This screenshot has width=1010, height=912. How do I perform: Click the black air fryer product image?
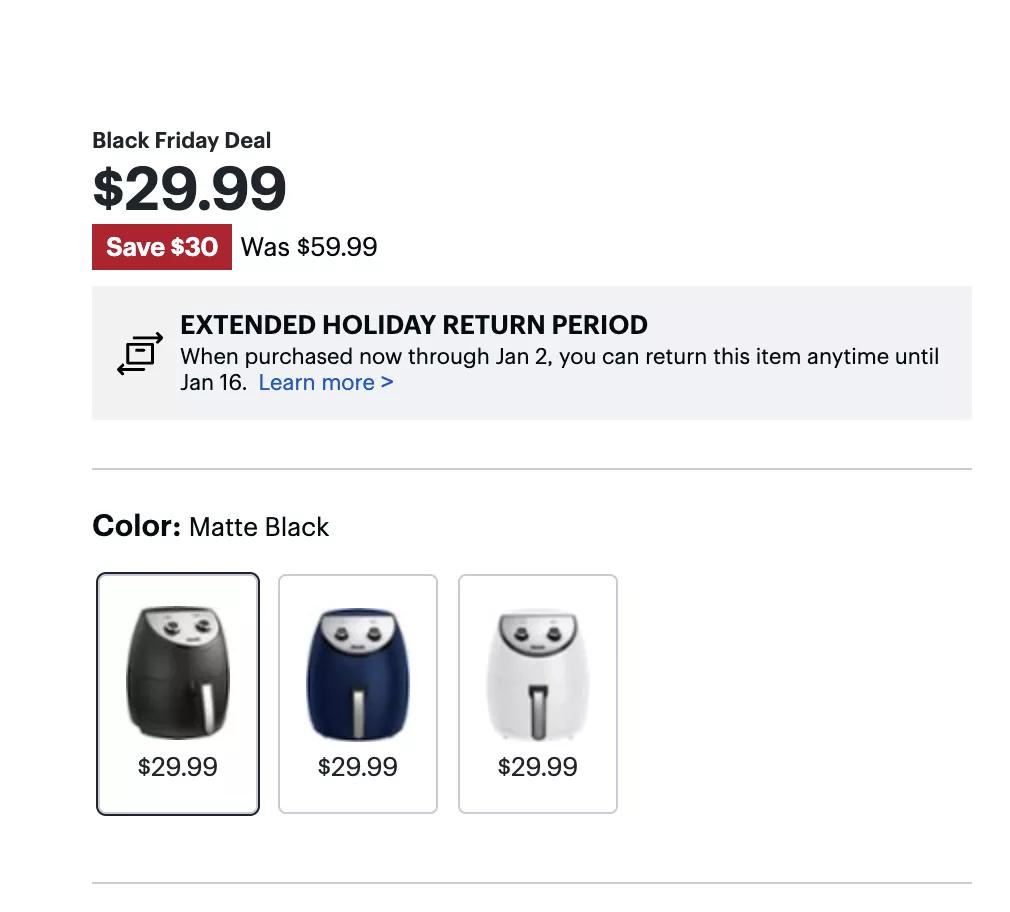pos(178,672)
